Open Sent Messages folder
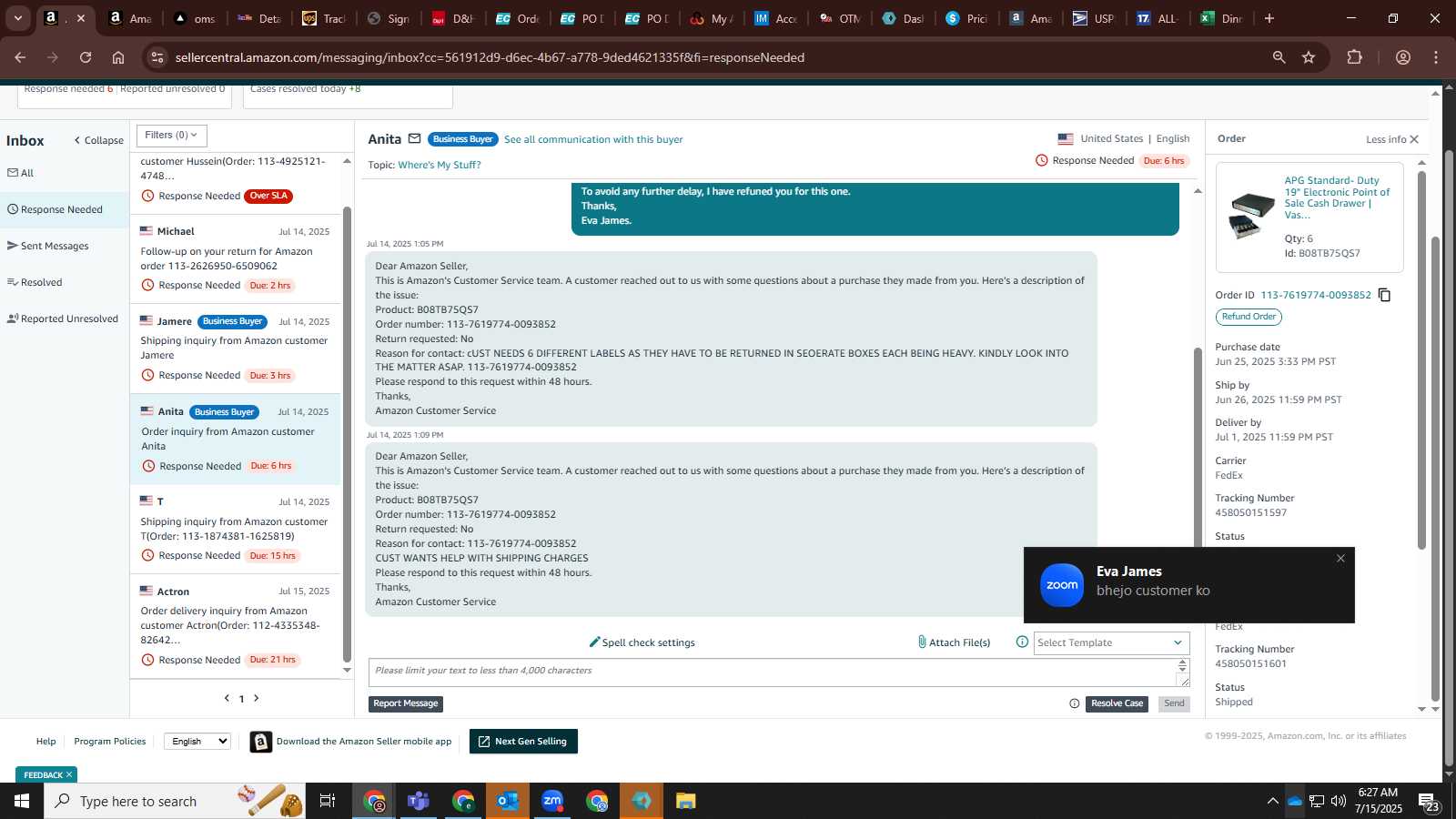1456x819 pixels. tap(48, 246)
